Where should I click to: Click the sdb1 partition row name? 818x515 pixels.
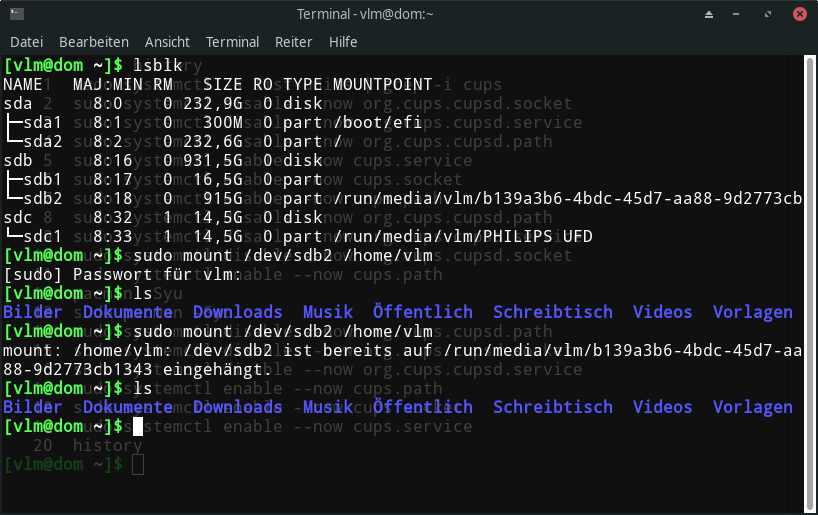pyautogui.click(x=42, y=179)
